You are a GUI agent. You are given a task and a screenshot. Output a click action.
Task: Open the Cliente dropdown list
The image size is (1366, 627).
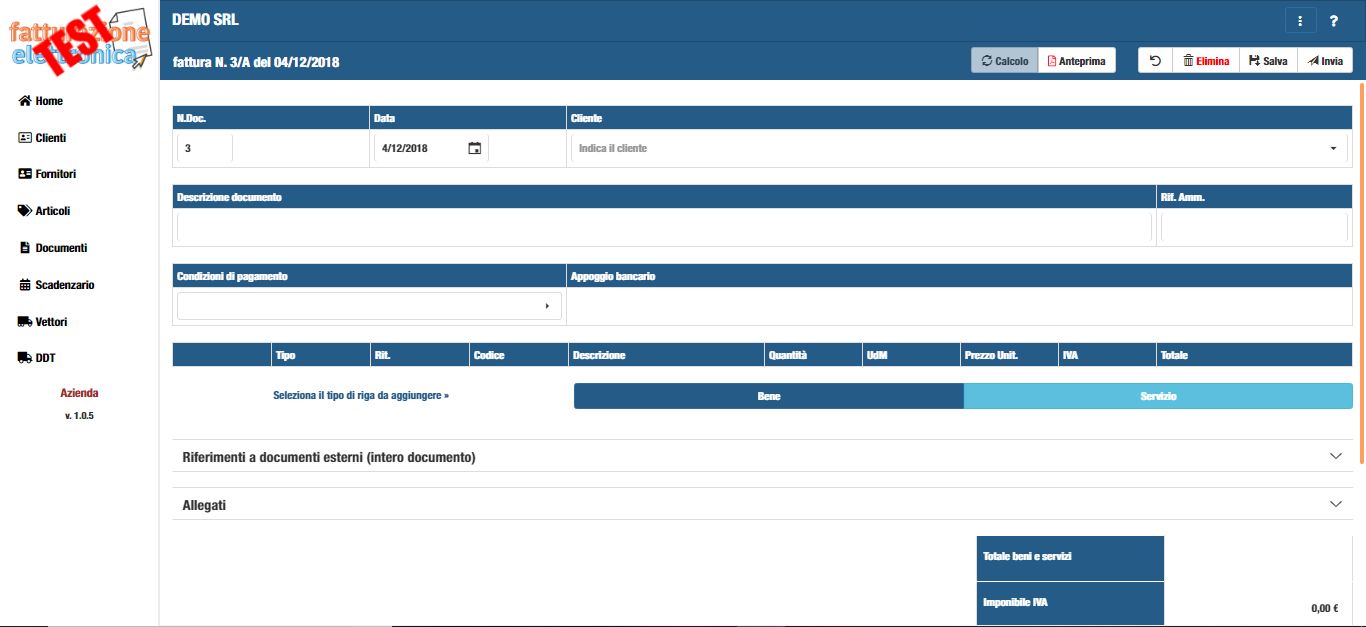[x=1333, y=148]
